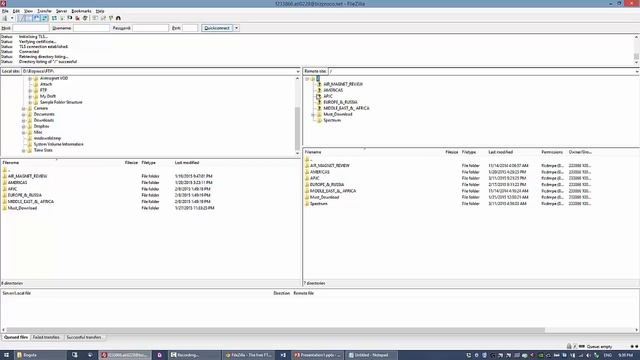The width and height of the screenshot is (640, 360).
Task: Switch to the Successful transfers tab
Action: [x=84, y=338]
